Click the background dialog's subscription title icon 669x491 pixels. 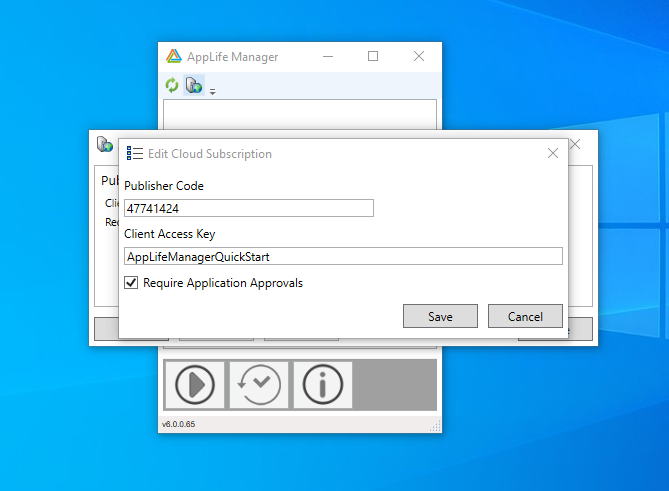click(x=105, y=144)
